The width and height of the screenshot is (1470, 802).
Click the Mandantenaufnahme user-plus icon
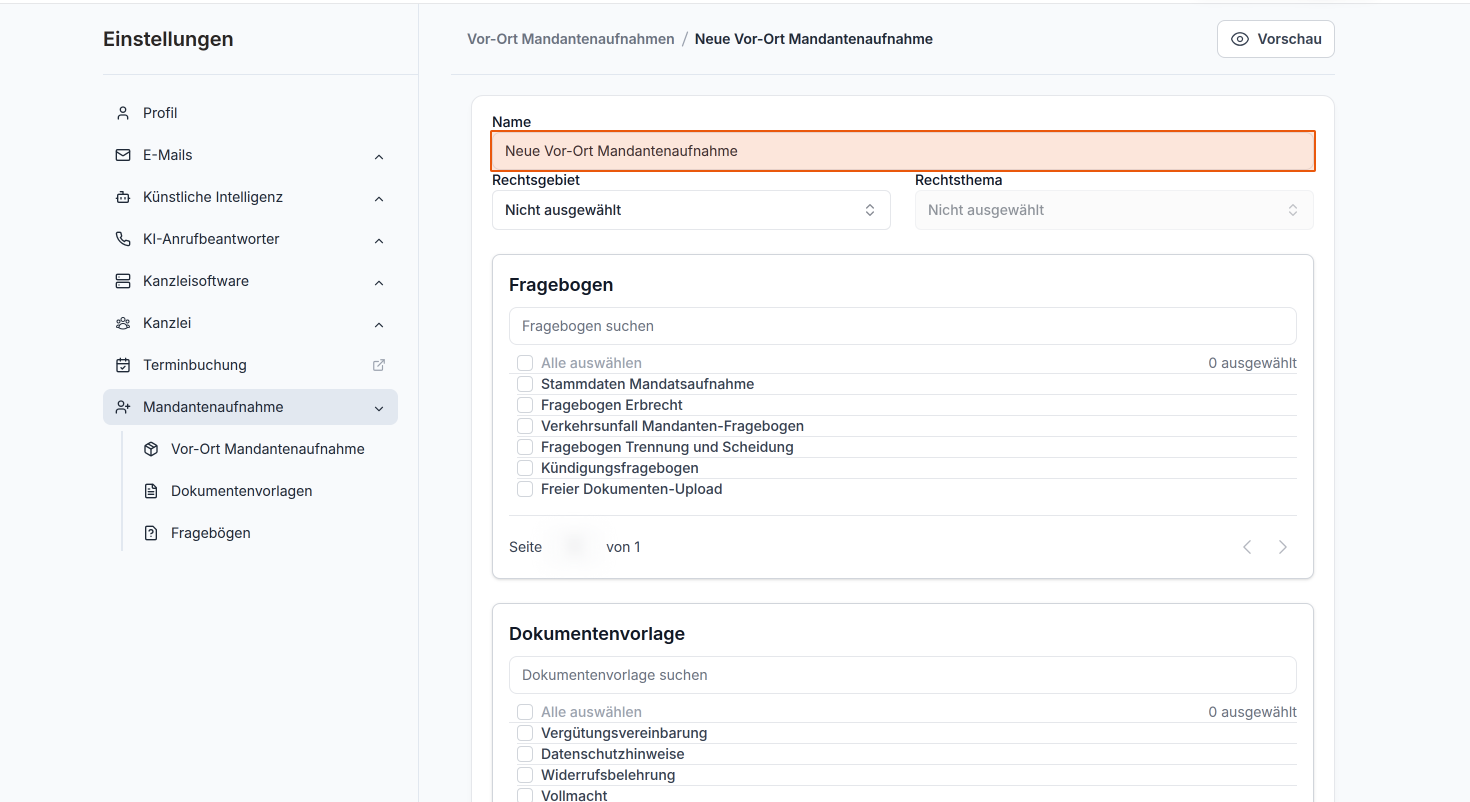point(123,407)
